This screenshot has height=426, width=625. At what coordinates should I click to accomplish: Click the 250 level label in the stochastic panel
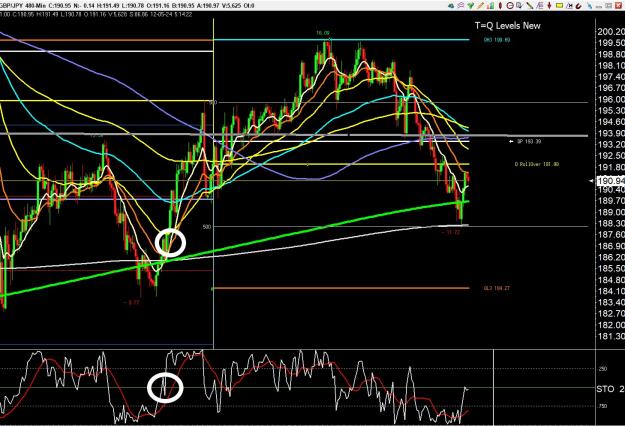(603, 369)
